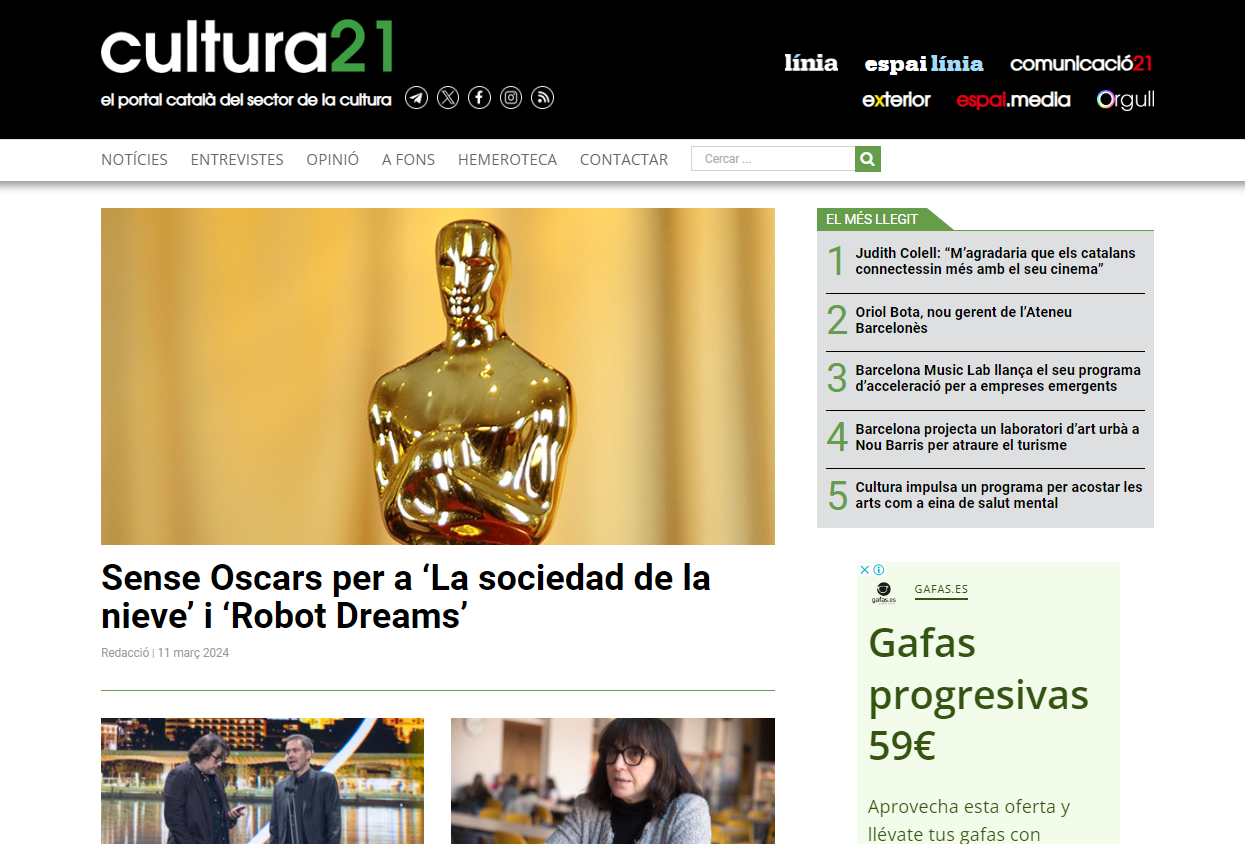Focus the Cercar search field

click(x=773, y=159)
